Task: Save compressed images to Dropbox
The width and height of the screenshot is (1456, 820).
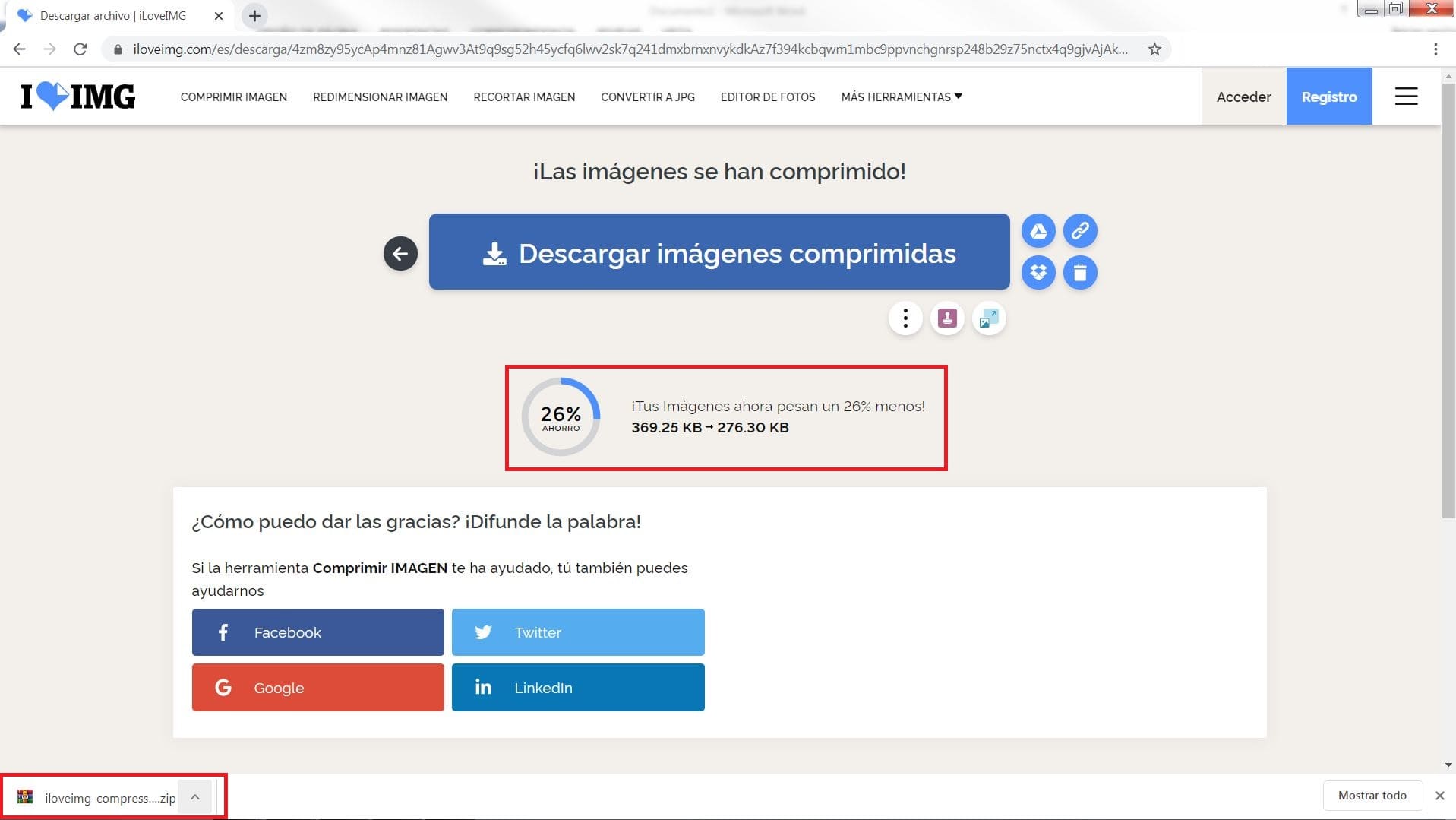Action: click(x=1038, y=272)
